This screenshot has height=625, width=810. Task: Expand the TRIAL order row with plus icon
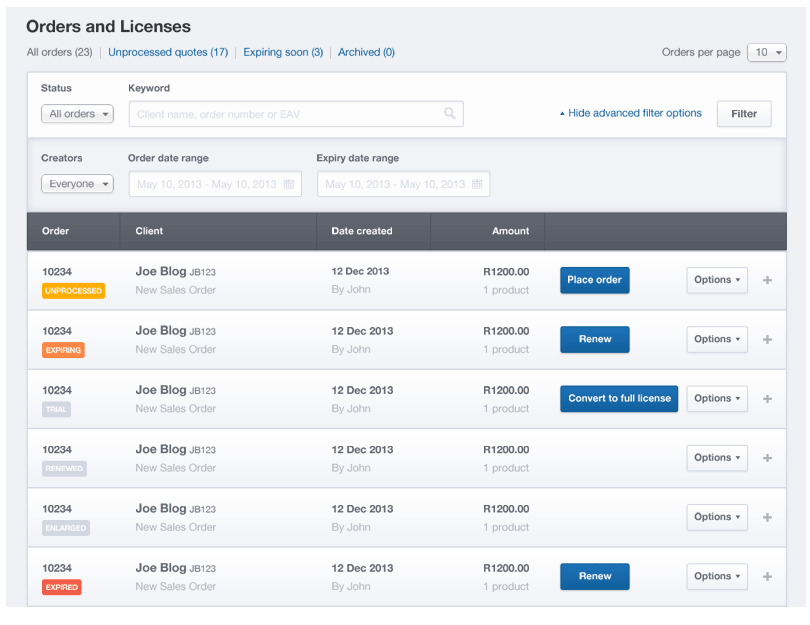pyautogui.click(x=767, y=399)
